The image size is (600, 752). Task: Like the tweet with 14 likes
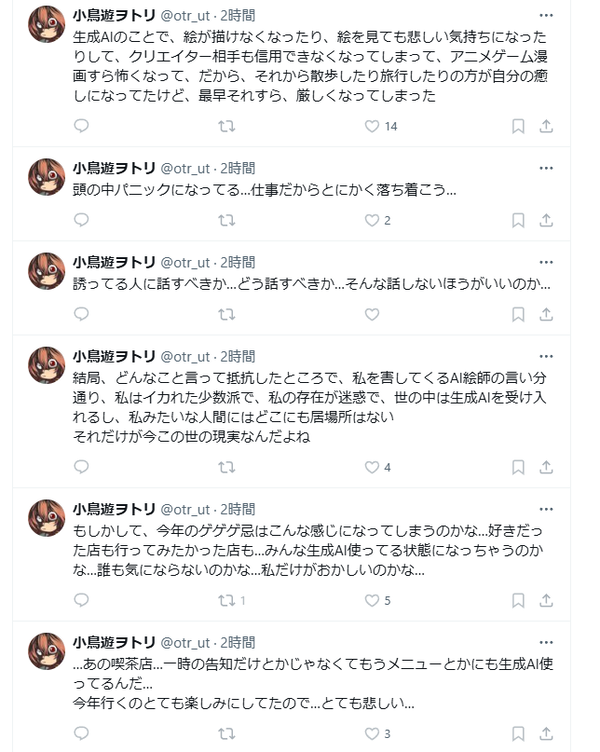pos(372,126)
